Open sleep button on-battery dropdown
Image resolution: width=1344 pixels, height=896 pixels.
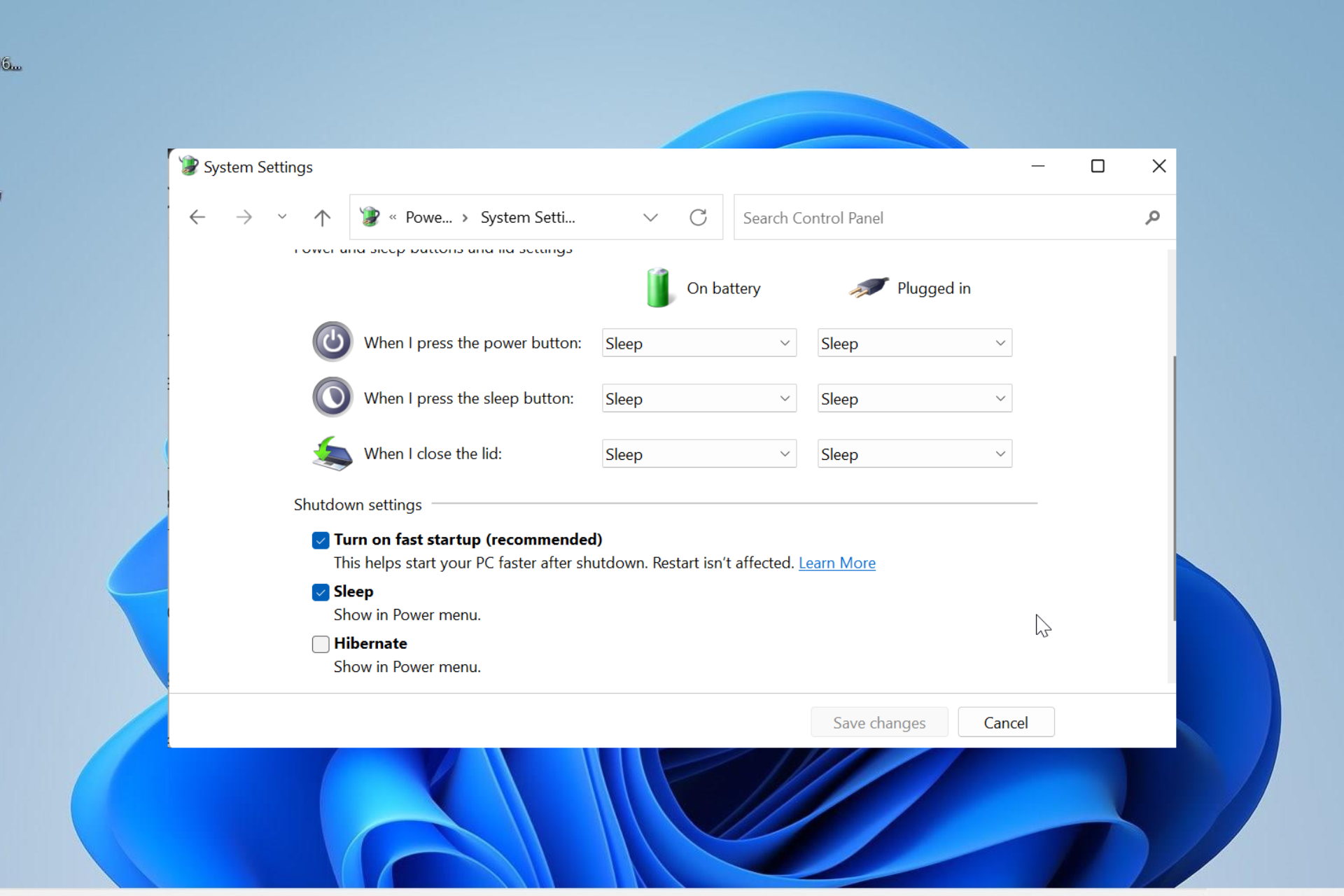pos(699,398)
